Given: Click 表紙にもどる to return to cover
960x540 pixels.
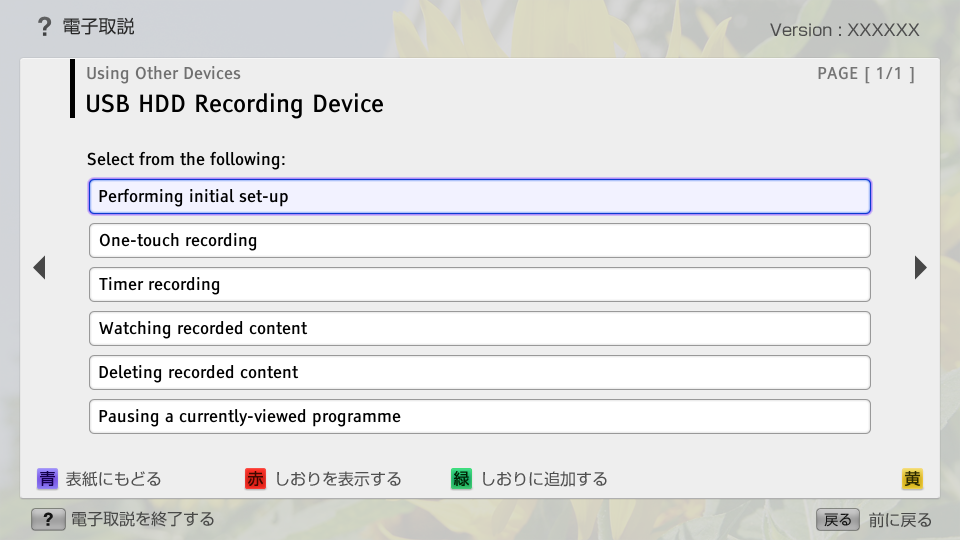Looking at the screenshot, I should [x=113, y=479].
